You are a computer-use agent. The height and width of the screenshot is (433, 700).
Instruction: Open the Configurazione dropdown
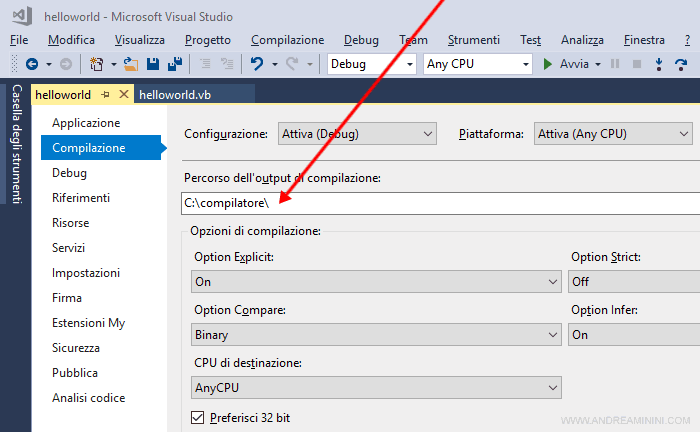click(x=356, y=133)
